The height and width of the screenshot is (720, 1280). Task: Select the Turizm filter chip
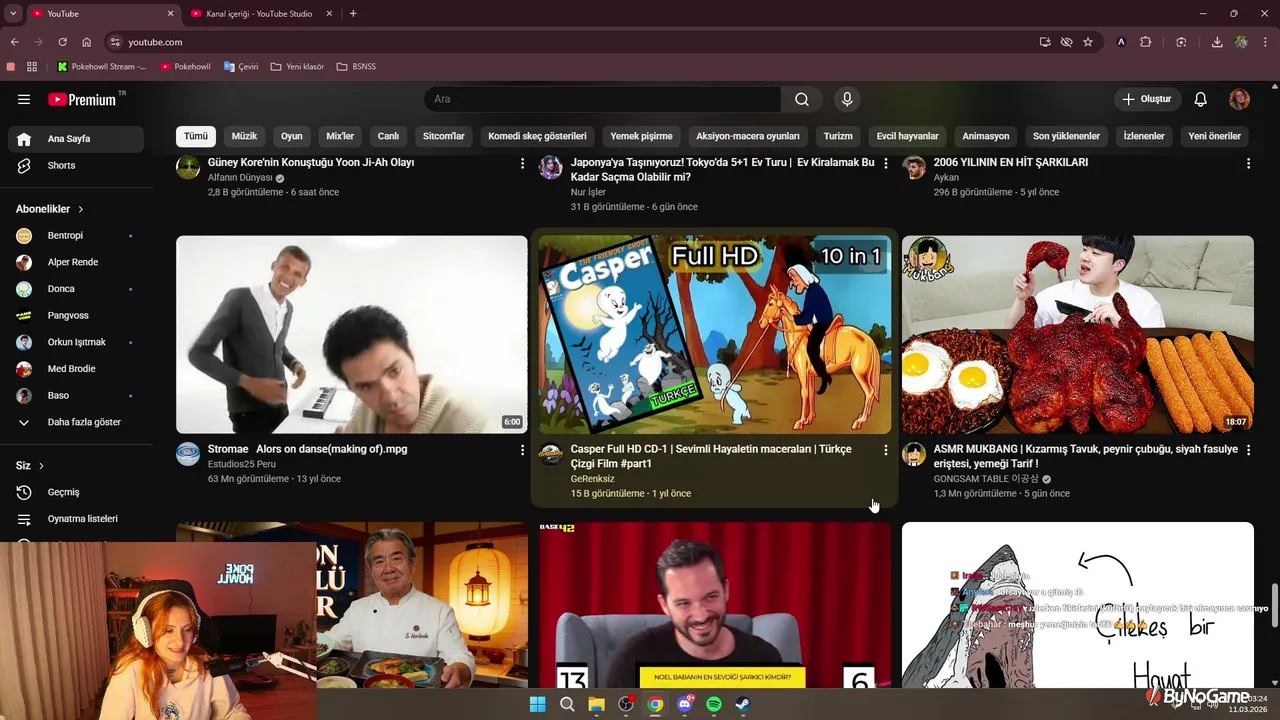pyautogui.click(x=838, y=136)
